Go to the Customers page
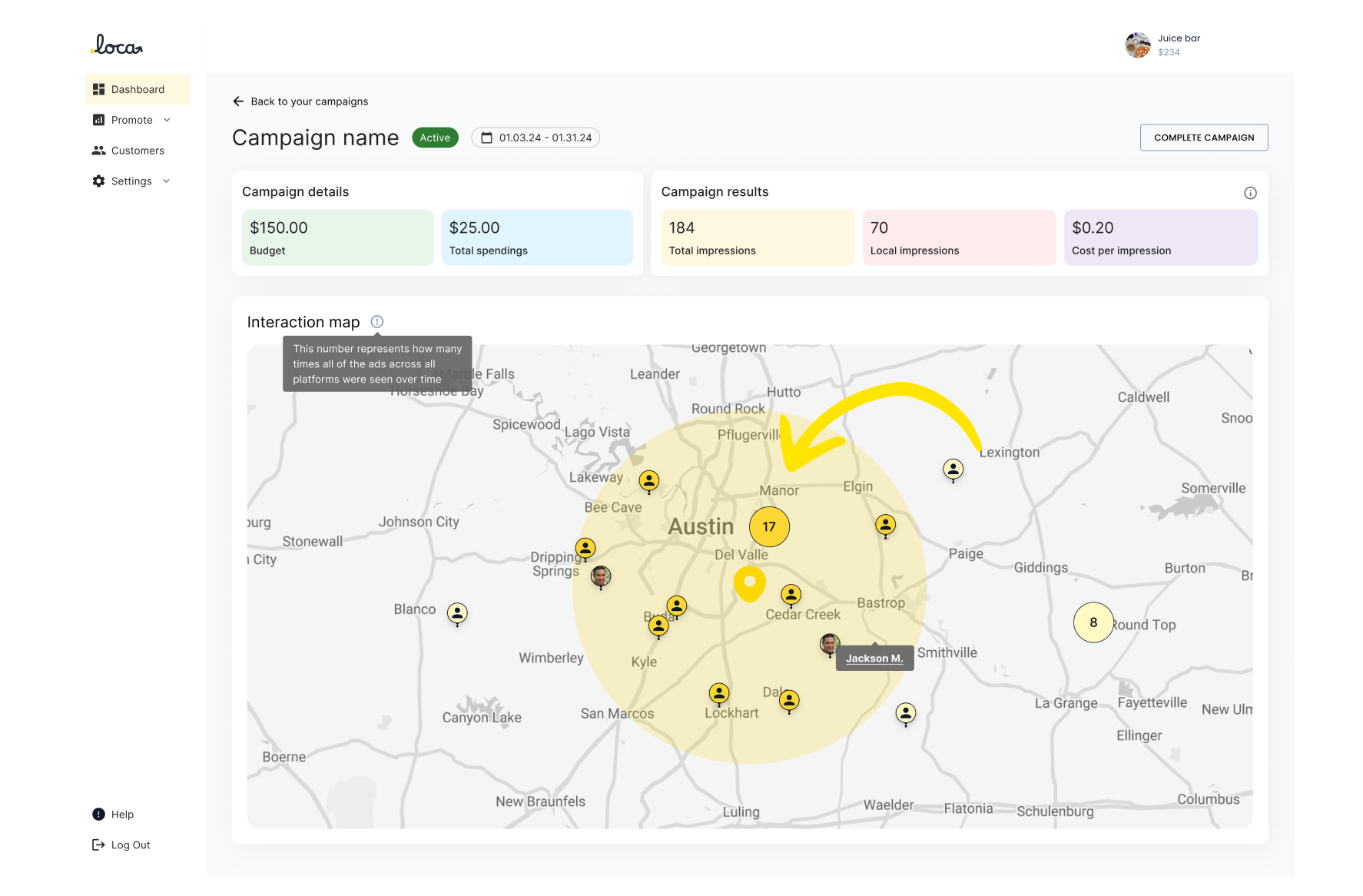 click(138, 151)
